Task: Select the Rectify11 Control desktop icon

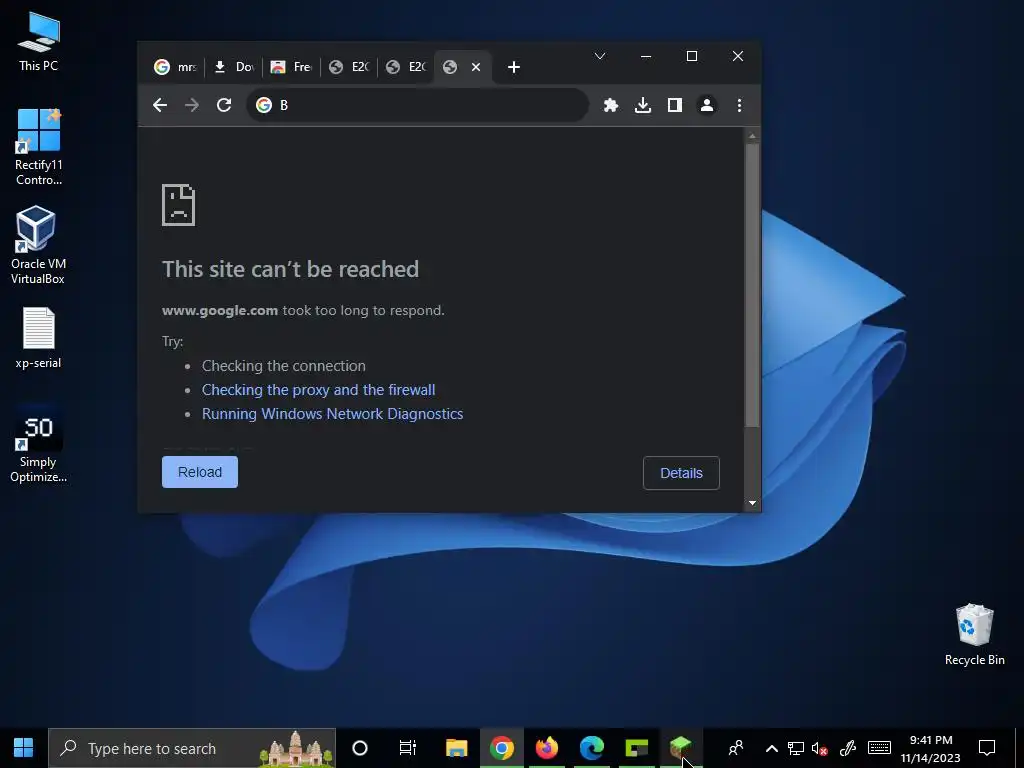Action: [x=39, y=148]
